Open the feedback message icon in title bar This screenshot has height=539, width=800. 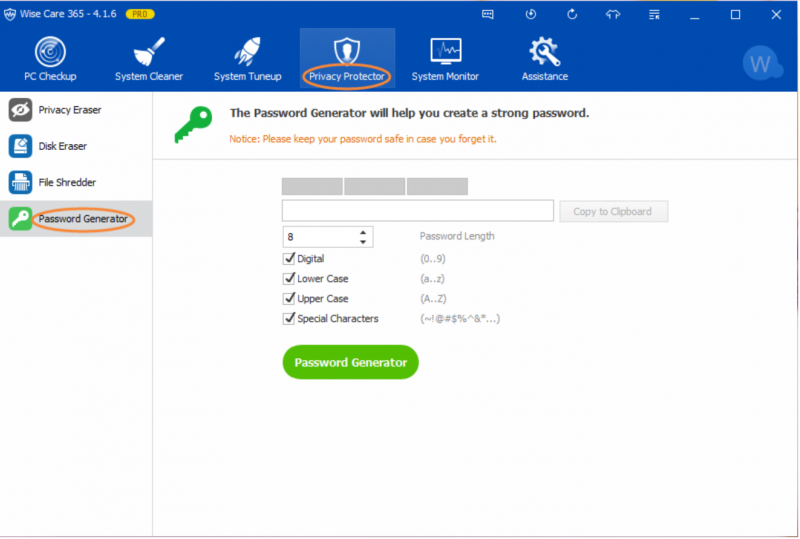coord(488,14)
